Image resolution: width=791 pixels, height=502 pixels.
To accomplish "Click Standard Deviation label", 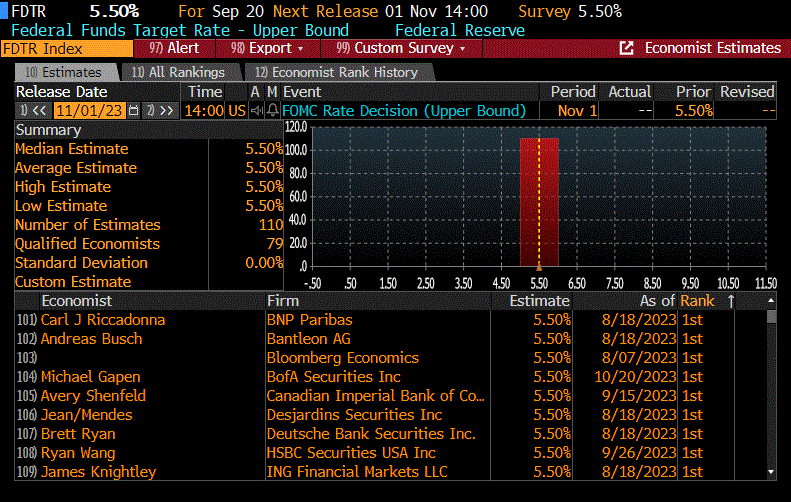I will (x=81, y=263).
